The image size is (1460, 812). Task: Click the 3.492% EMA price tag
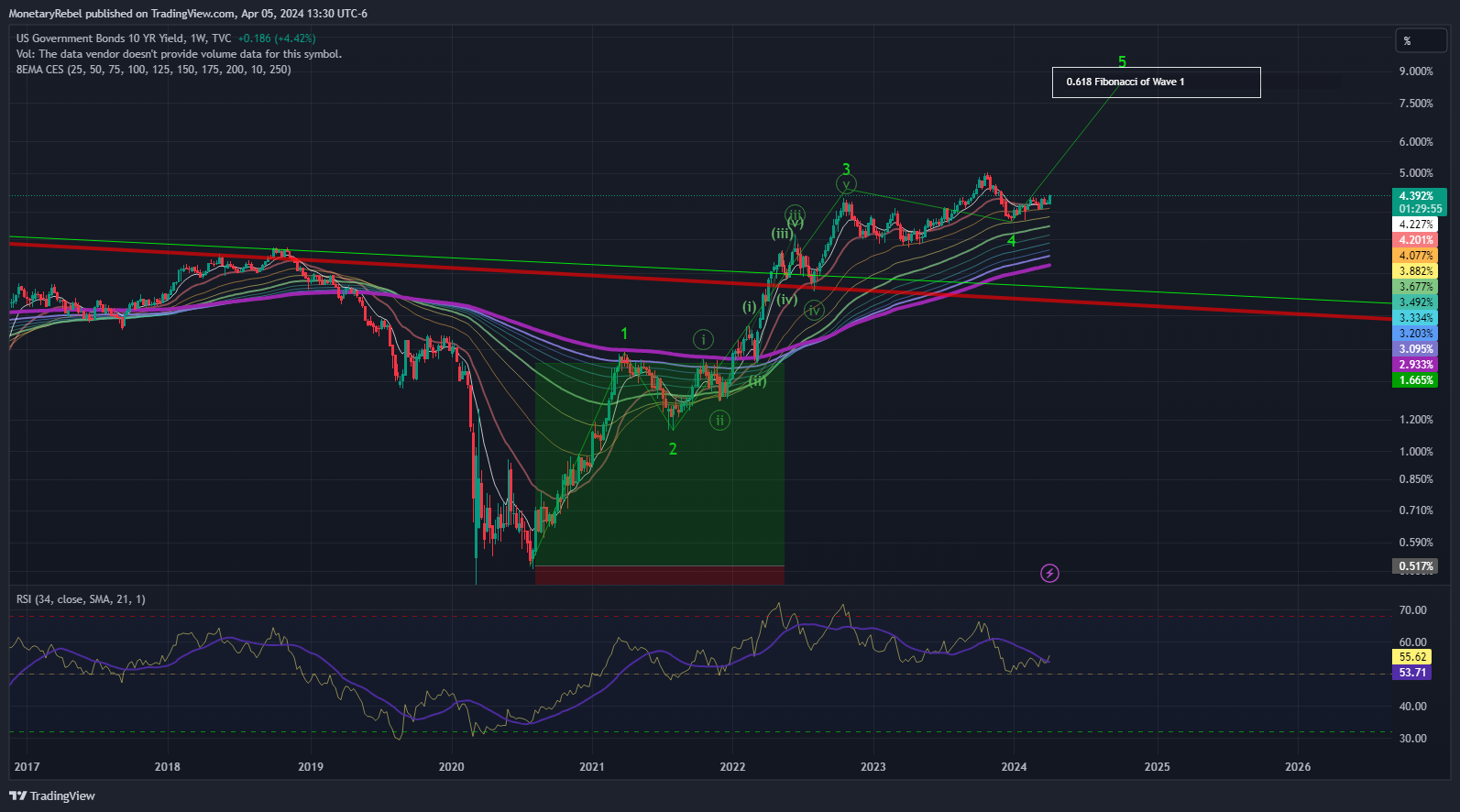click(1415, 302)
